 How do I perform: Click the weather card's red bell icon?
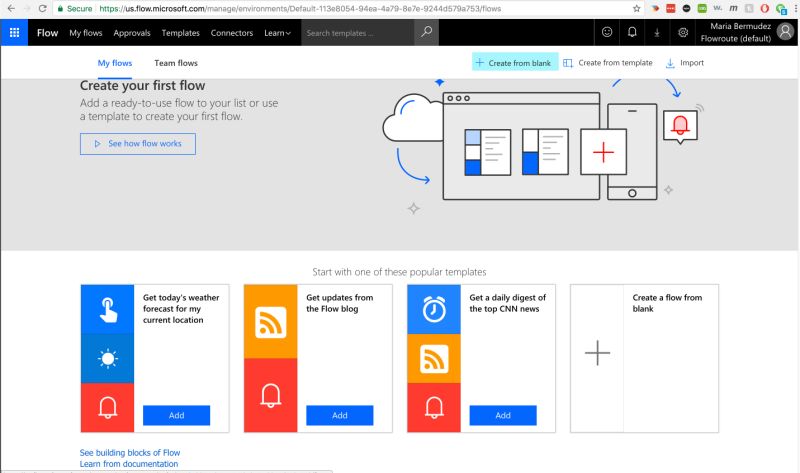pyautogui.click(x=108, y=408)
